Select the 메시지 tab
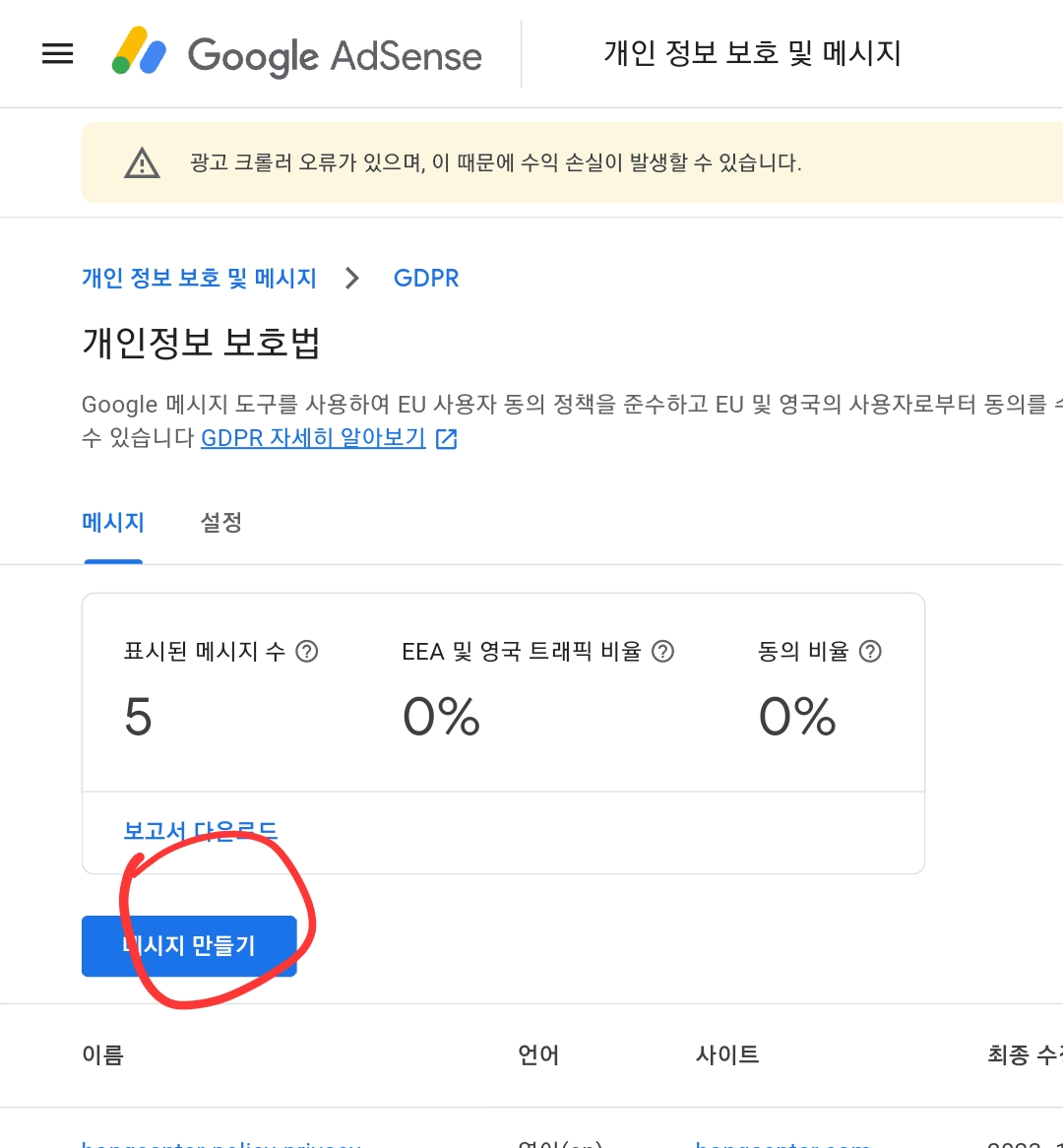 (x=112, y=523)
